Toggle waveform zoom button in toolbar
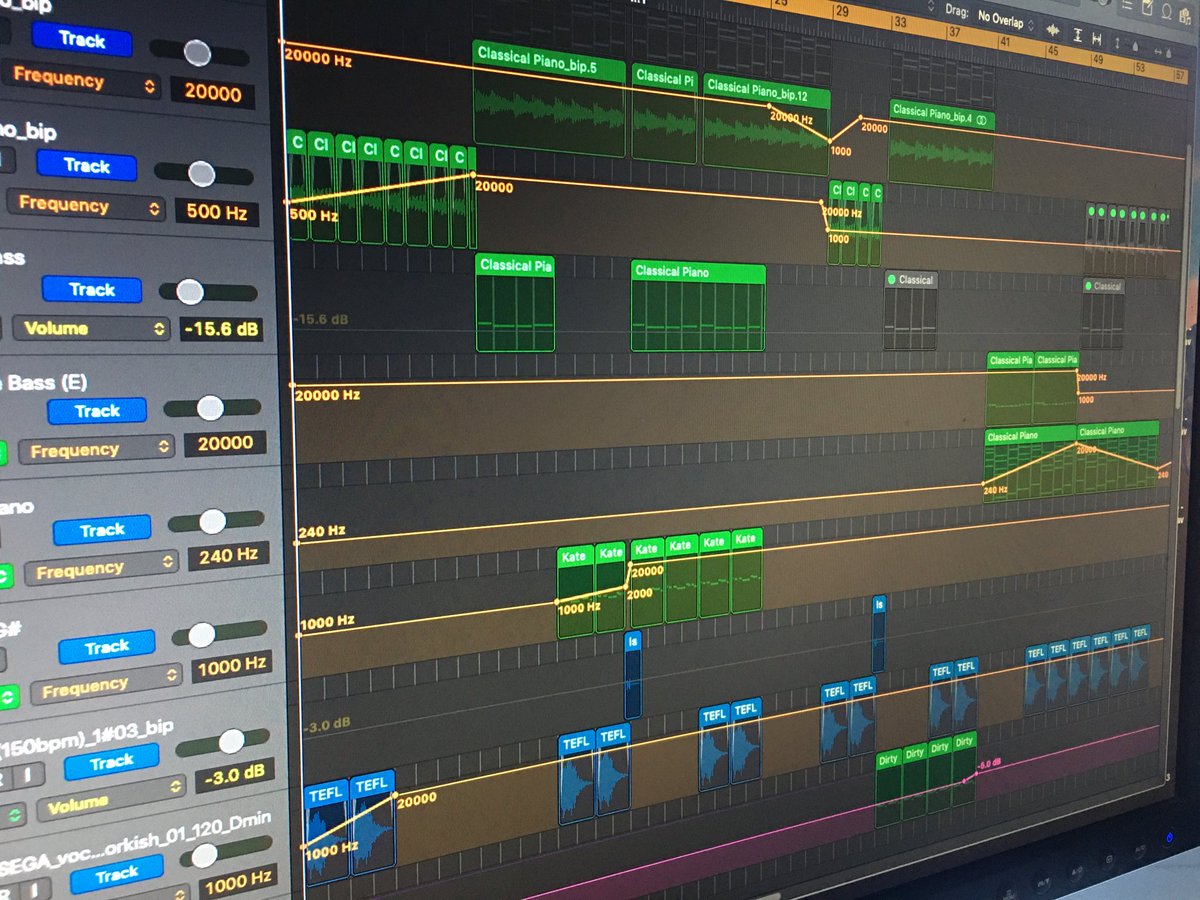 (1053, 30)
